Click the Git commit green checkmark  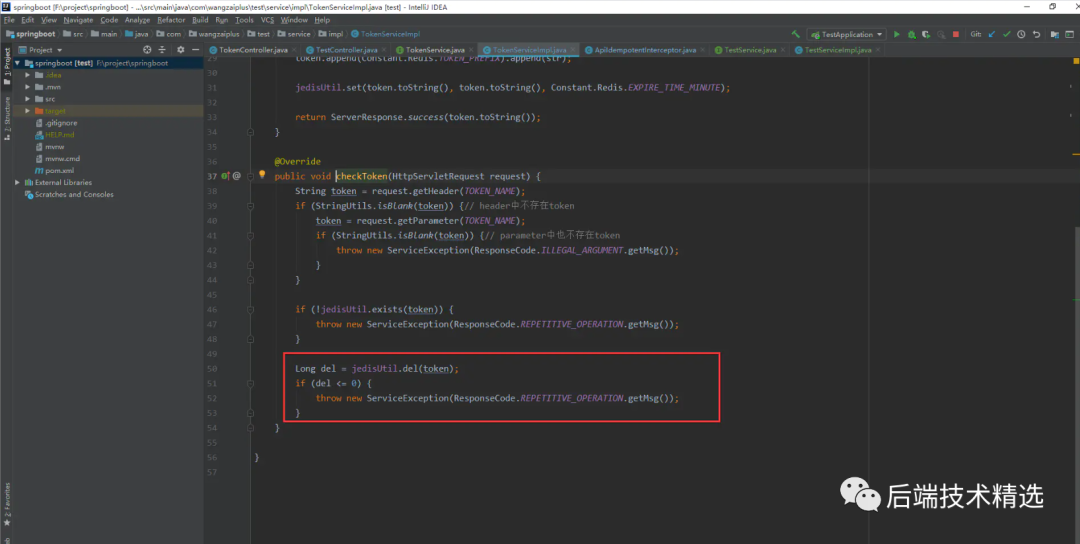[x=1006, y=34]
